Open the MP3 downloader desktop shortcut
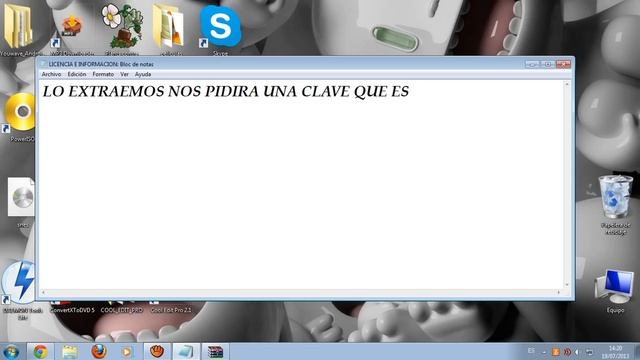Image resolution: width=640 pixels, height=360 pixels. (71, 33)
